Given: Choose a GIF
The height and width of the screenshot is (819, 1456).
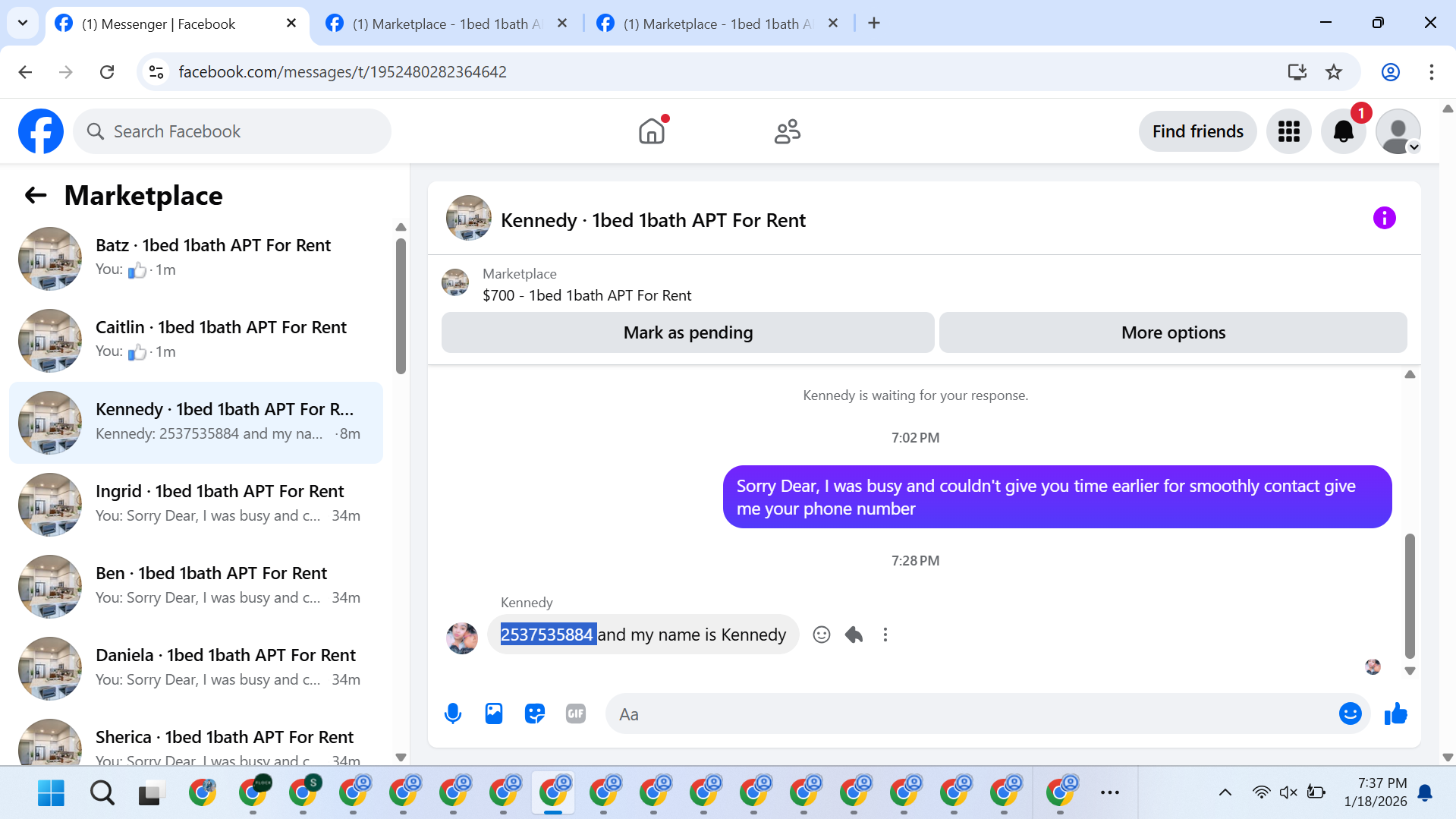Looking at the screenshot, I should 576,713.
